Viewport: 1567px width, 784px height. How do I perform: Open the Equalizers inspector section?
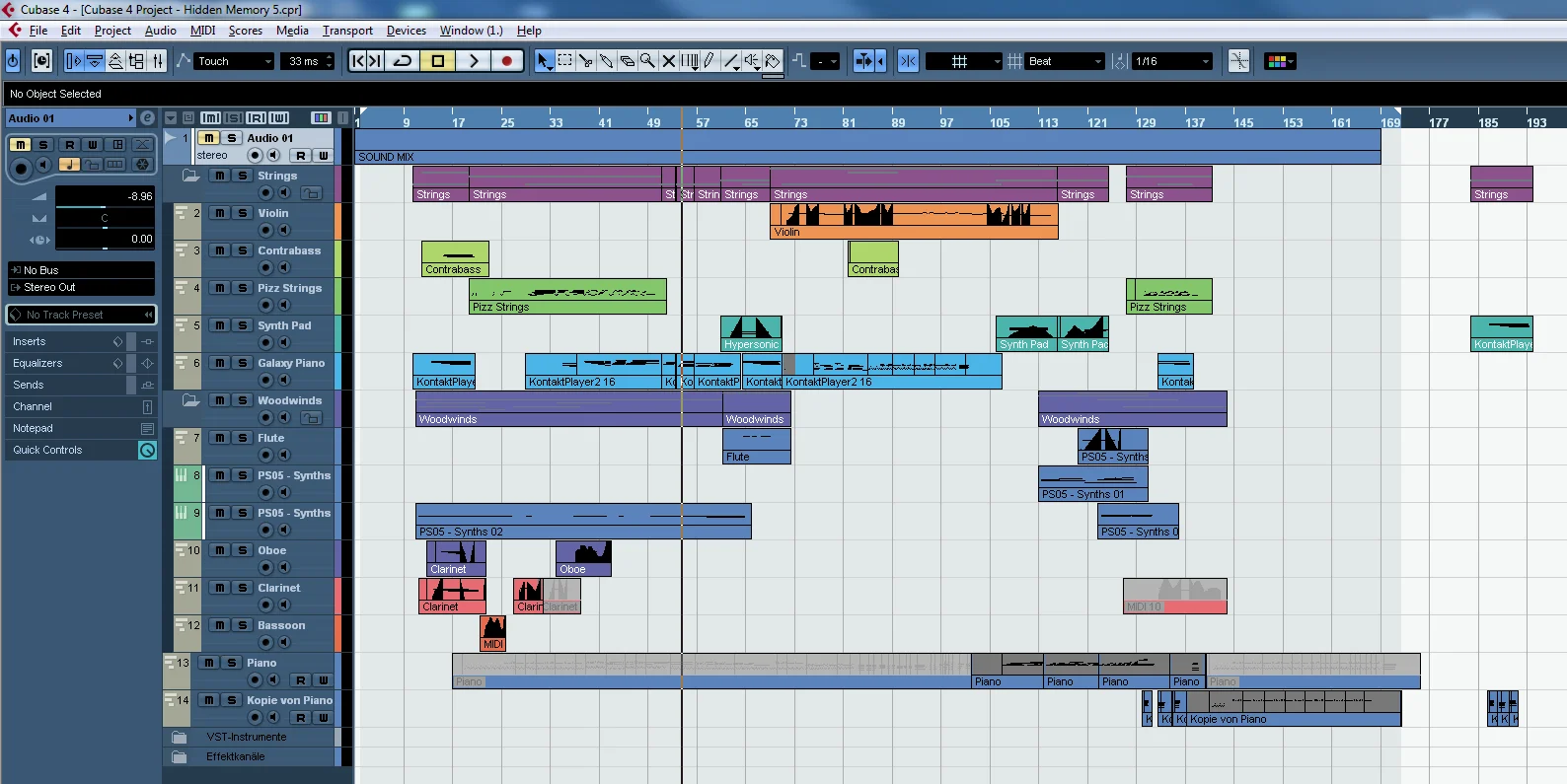point(82,363)
